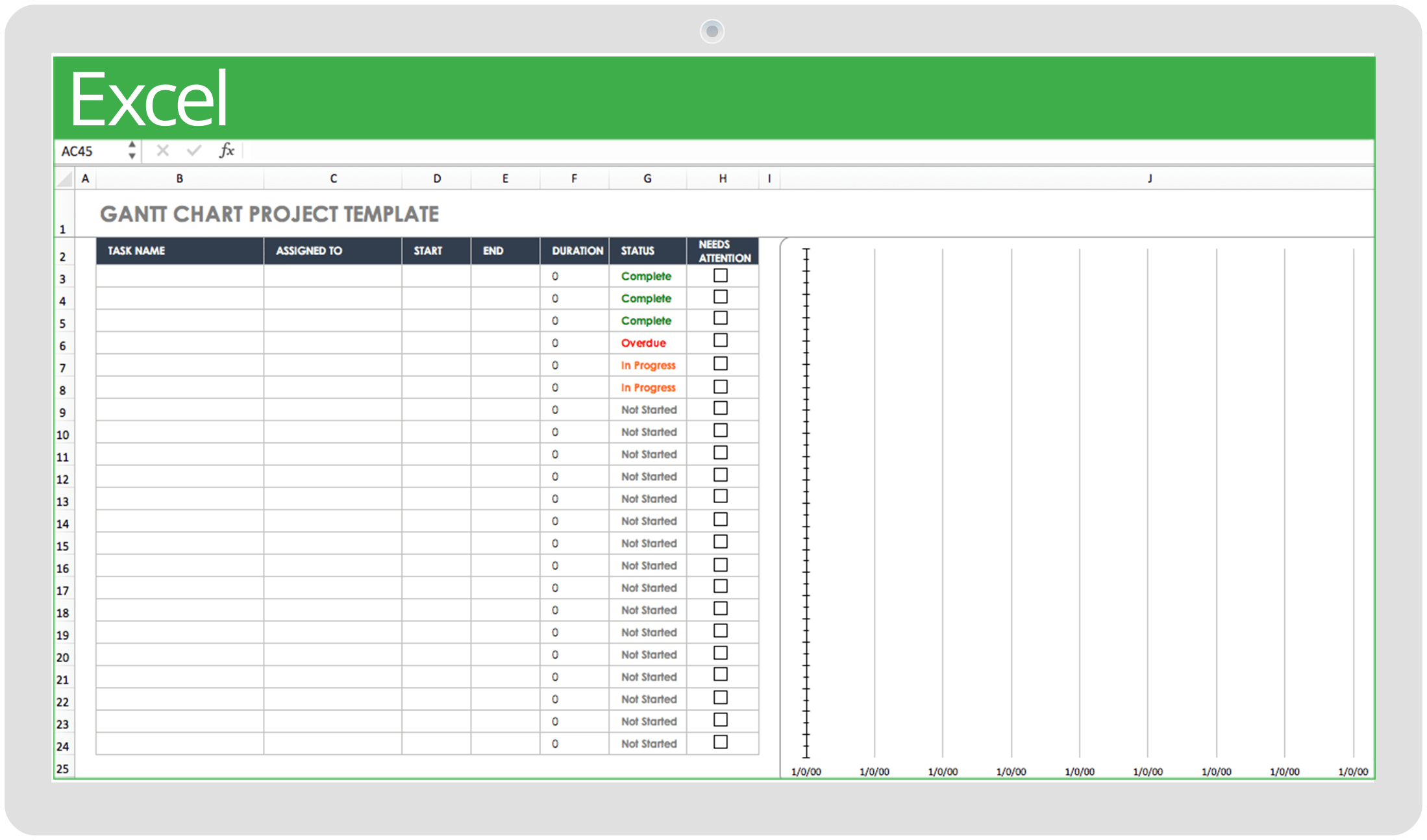The image size is (1427, 840).
Task: Check the Needs Attention box for Overdue row
Action: click(720, 340)
